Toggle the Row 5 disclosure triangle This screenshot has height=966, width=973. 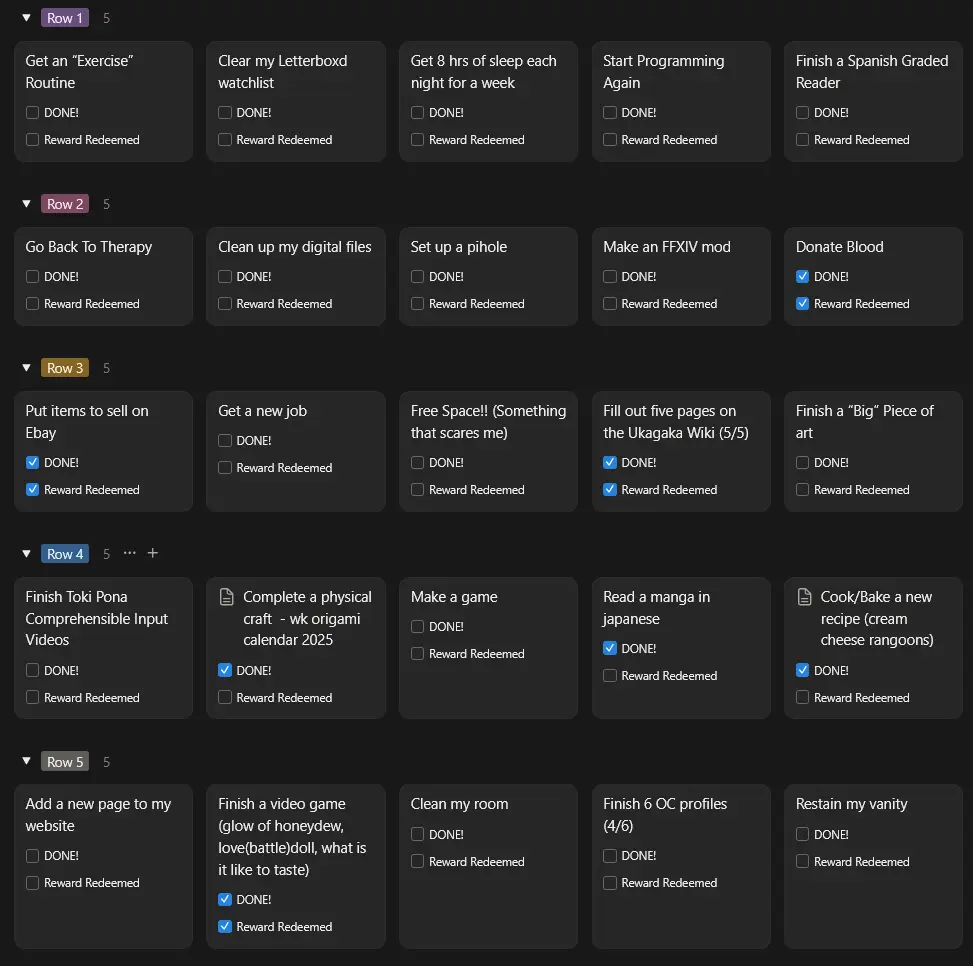pyautogui.click(x=26, y=762)
